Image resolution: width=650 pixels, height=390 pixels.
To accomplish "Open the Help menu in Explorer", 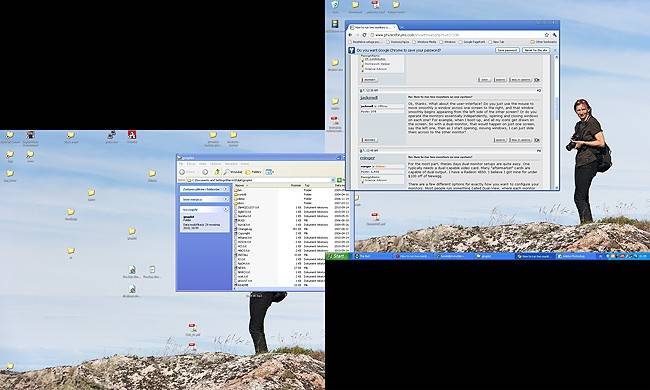I will coord(245,164).
